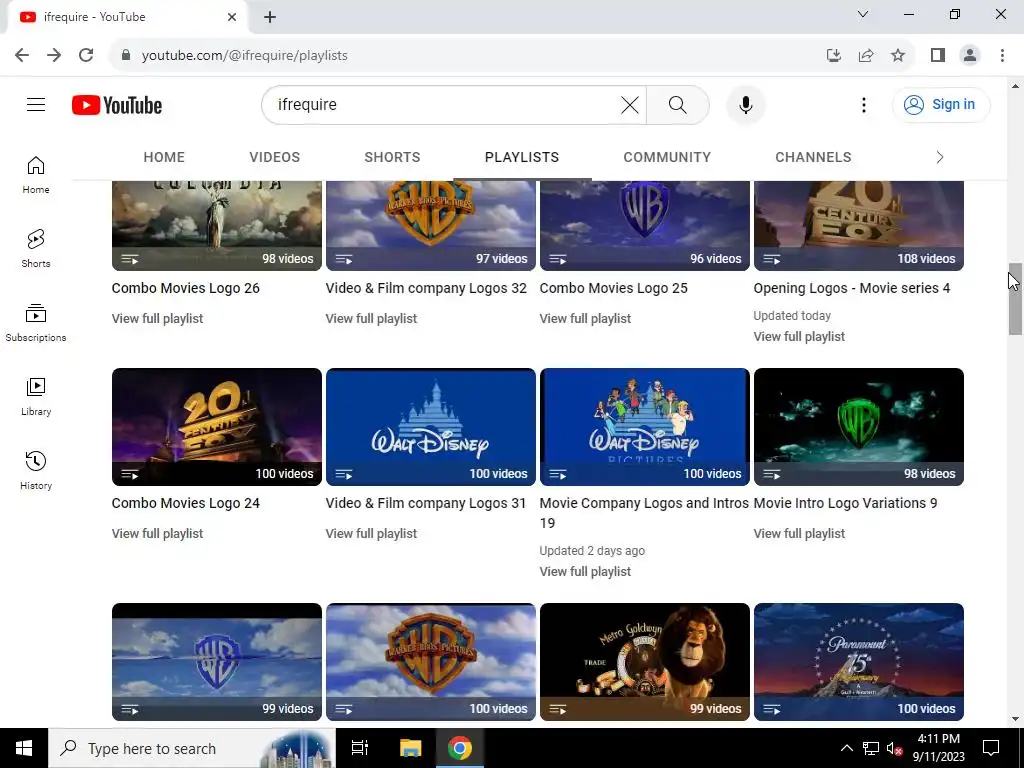Open Video & Film company Logos 31 thumbnail
The width and height of the screenshot is (1024, 768).
(430, 426)
